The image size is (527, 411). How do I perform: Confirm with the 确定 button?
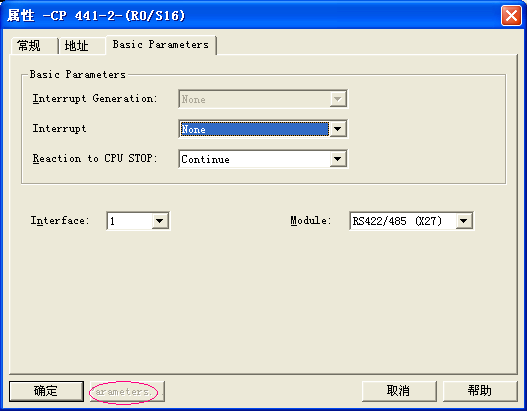click(46, 391)
